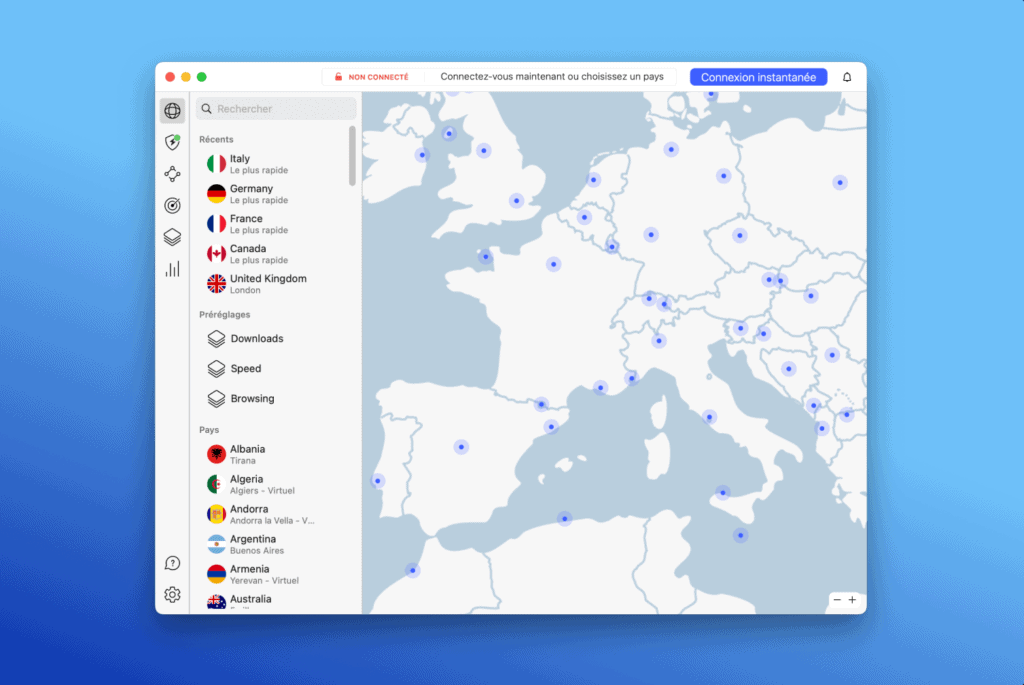Click the Argentina flag icon
The height and width of the screenshot is (685, 1024).
pos(216,544)
